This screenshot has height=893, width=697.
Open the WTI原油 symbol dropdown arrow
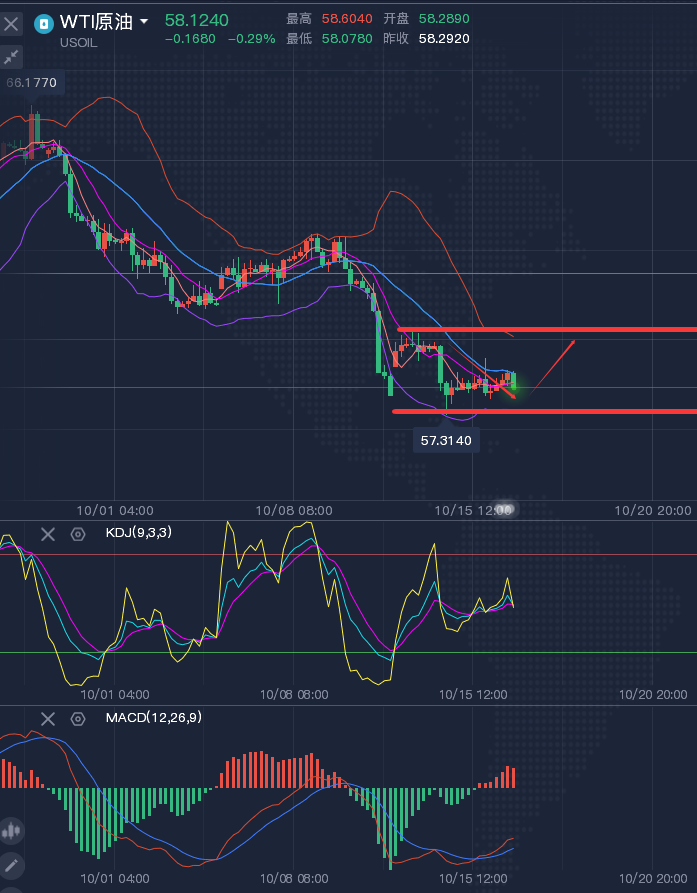pos(144,22)
